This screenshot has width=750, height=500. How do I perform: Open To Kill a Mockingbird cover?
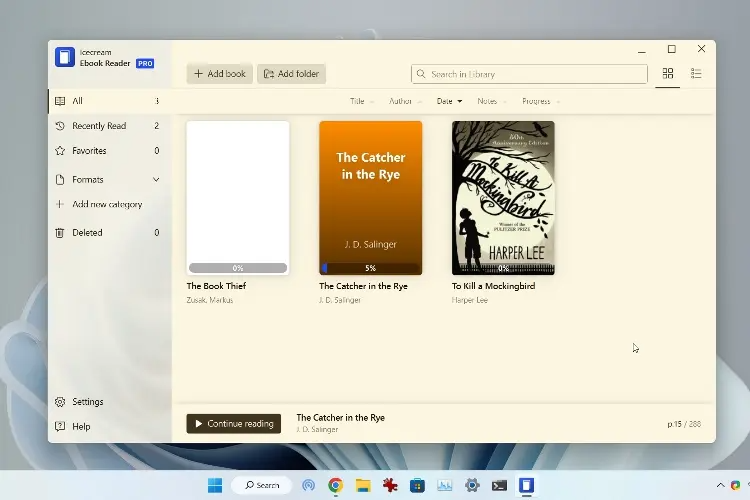[503, 198]
